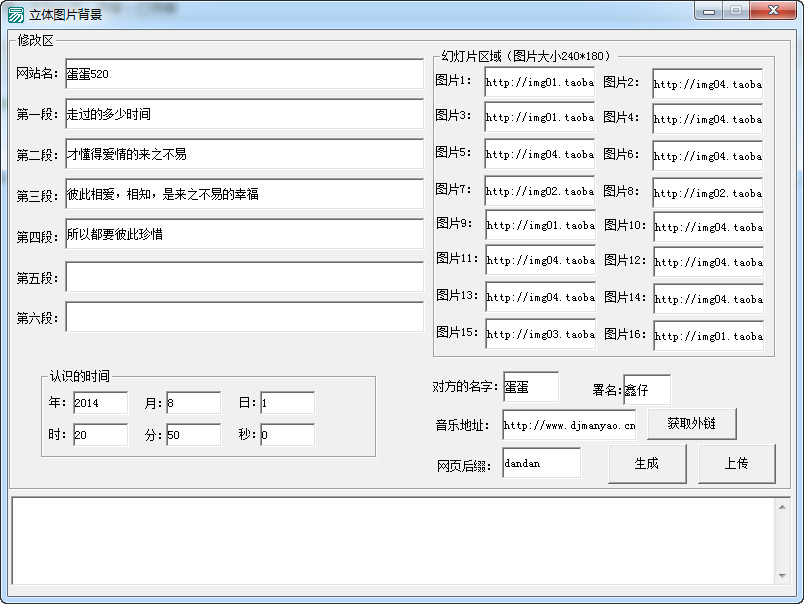The height and width of the screenshot is (604, 804).
Task: Edit the 网页后缀 field containing dandan
Action: (x=542, y=463)
